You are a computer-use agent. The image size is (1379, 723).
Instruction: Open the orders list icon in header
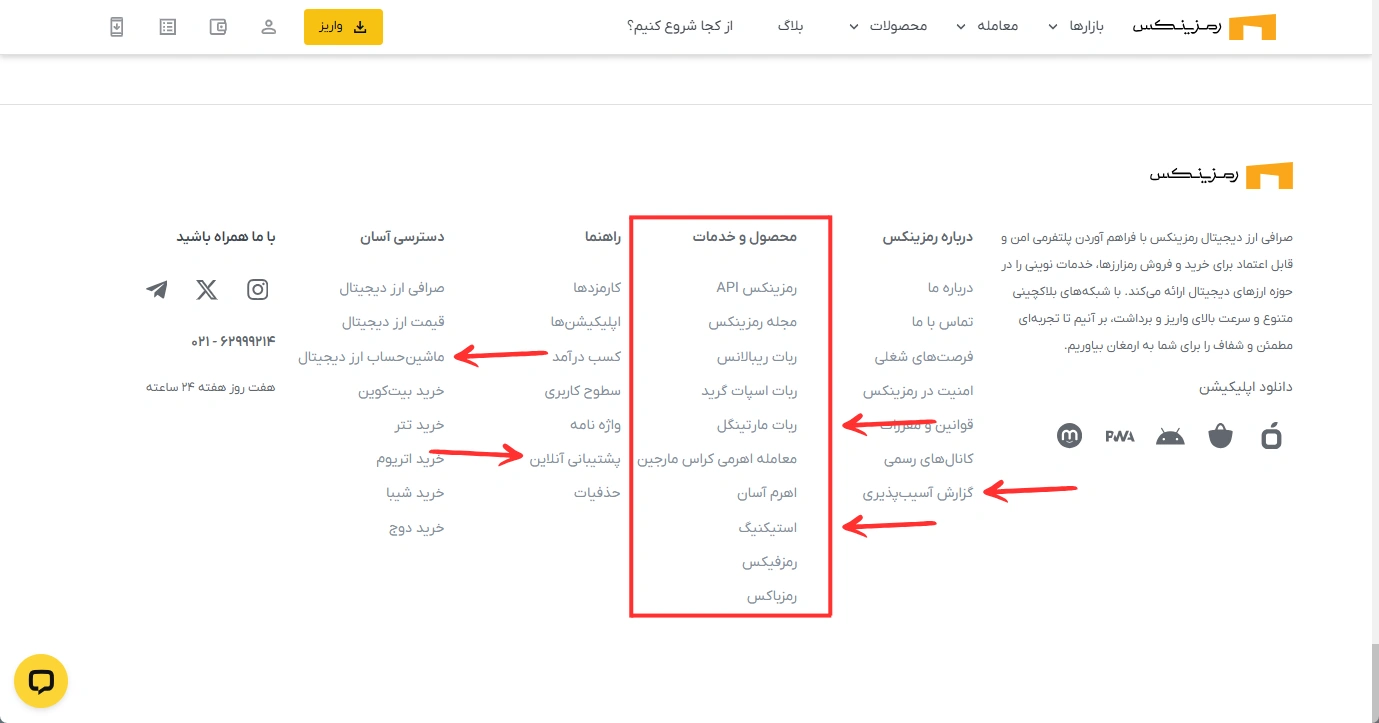(168, 27)
